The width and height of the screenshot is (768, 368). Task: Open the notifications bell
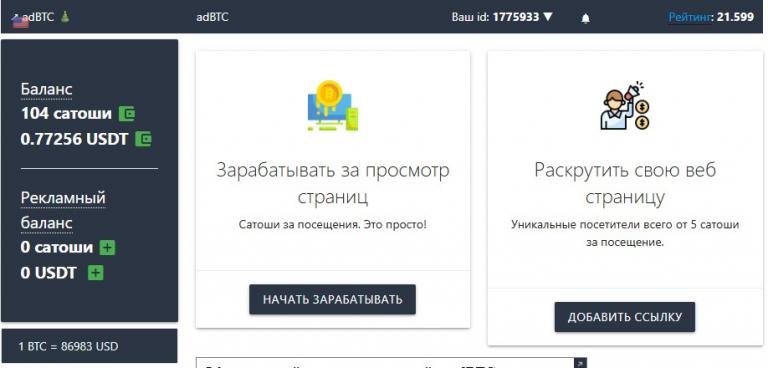pos(585,19)
